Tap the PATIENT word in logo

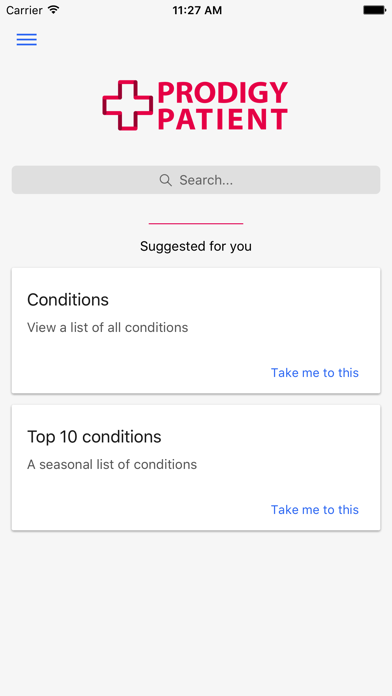click(223, 119)
